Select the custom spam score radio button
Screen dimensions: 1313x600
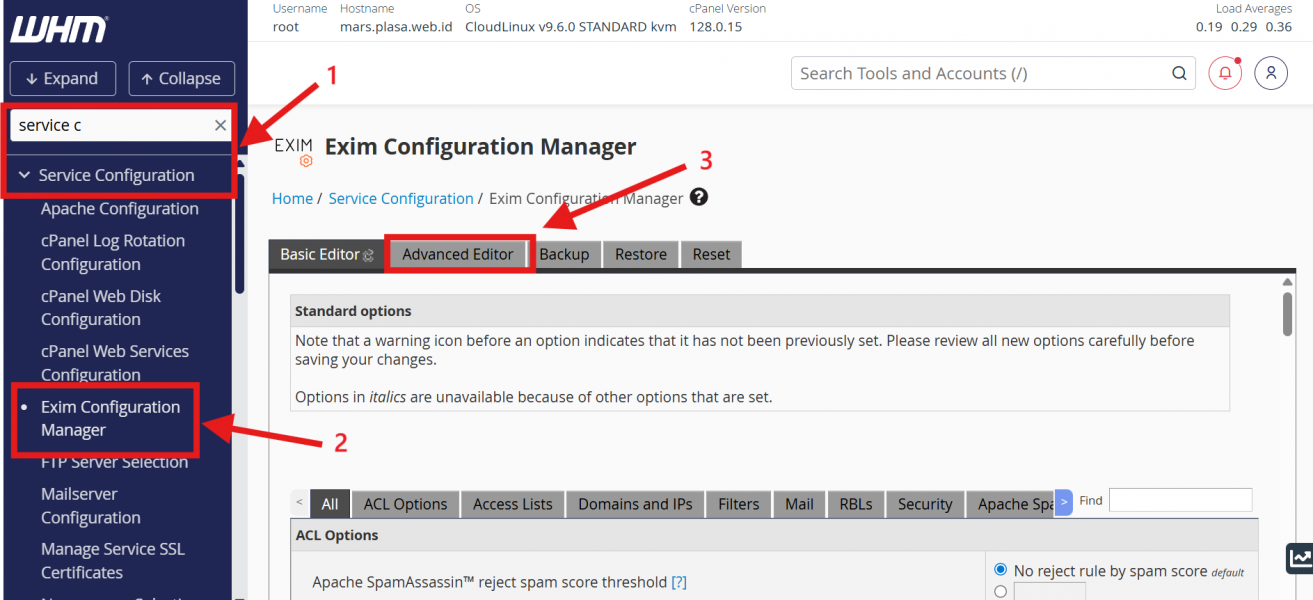point(1001,592)
